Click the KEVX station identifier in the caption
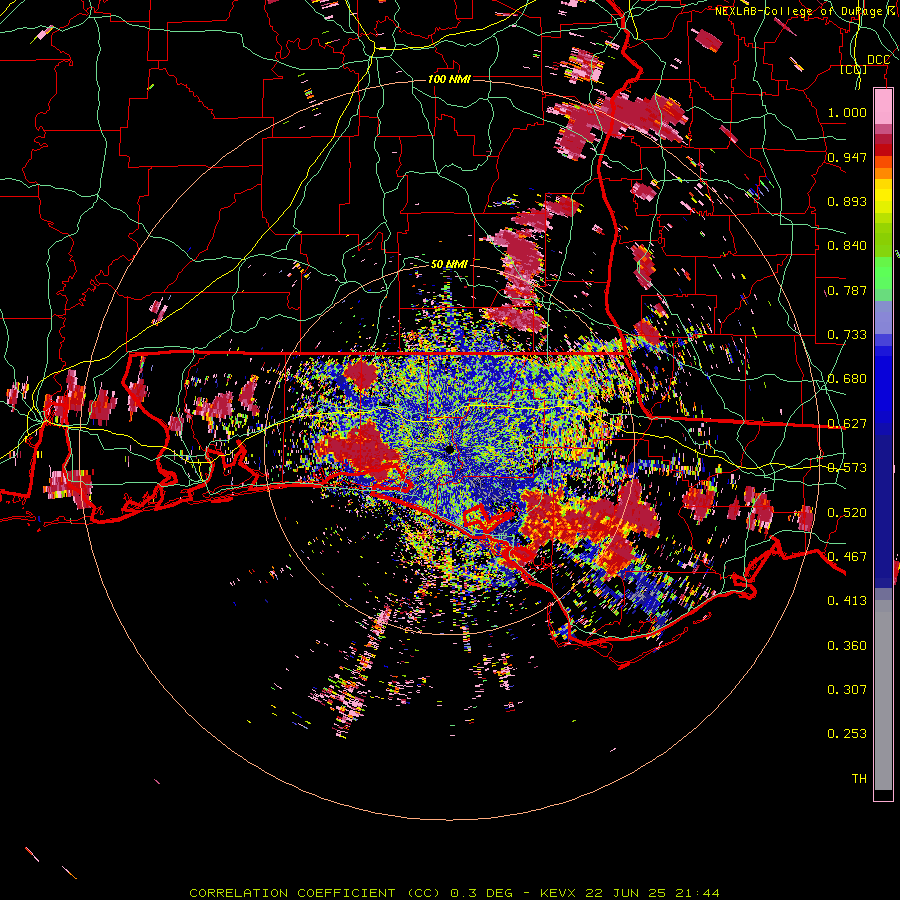Screen dimensions: 900x900 559,893
